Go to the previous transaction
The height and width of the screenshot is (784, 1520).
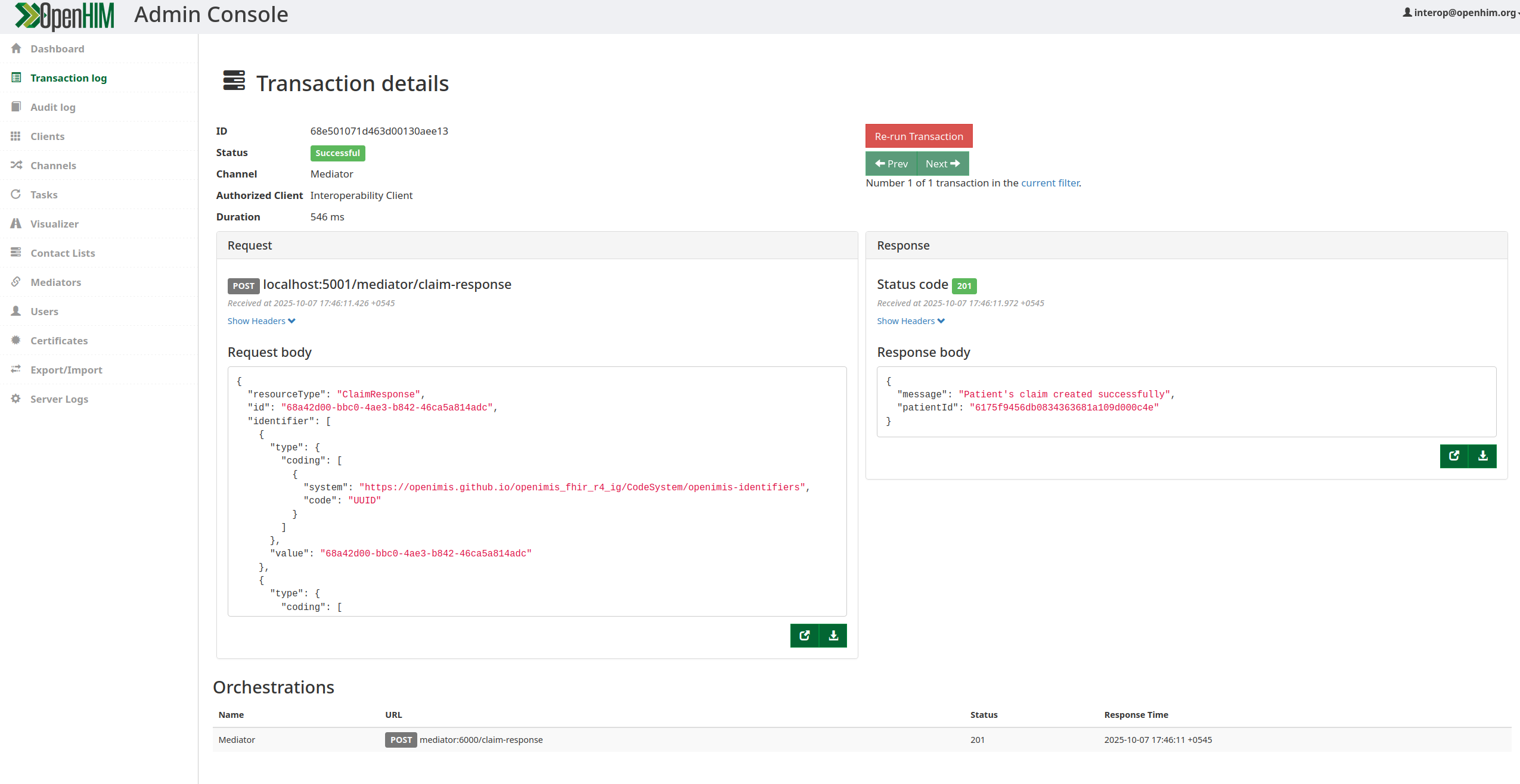click(x=891, y=164)
